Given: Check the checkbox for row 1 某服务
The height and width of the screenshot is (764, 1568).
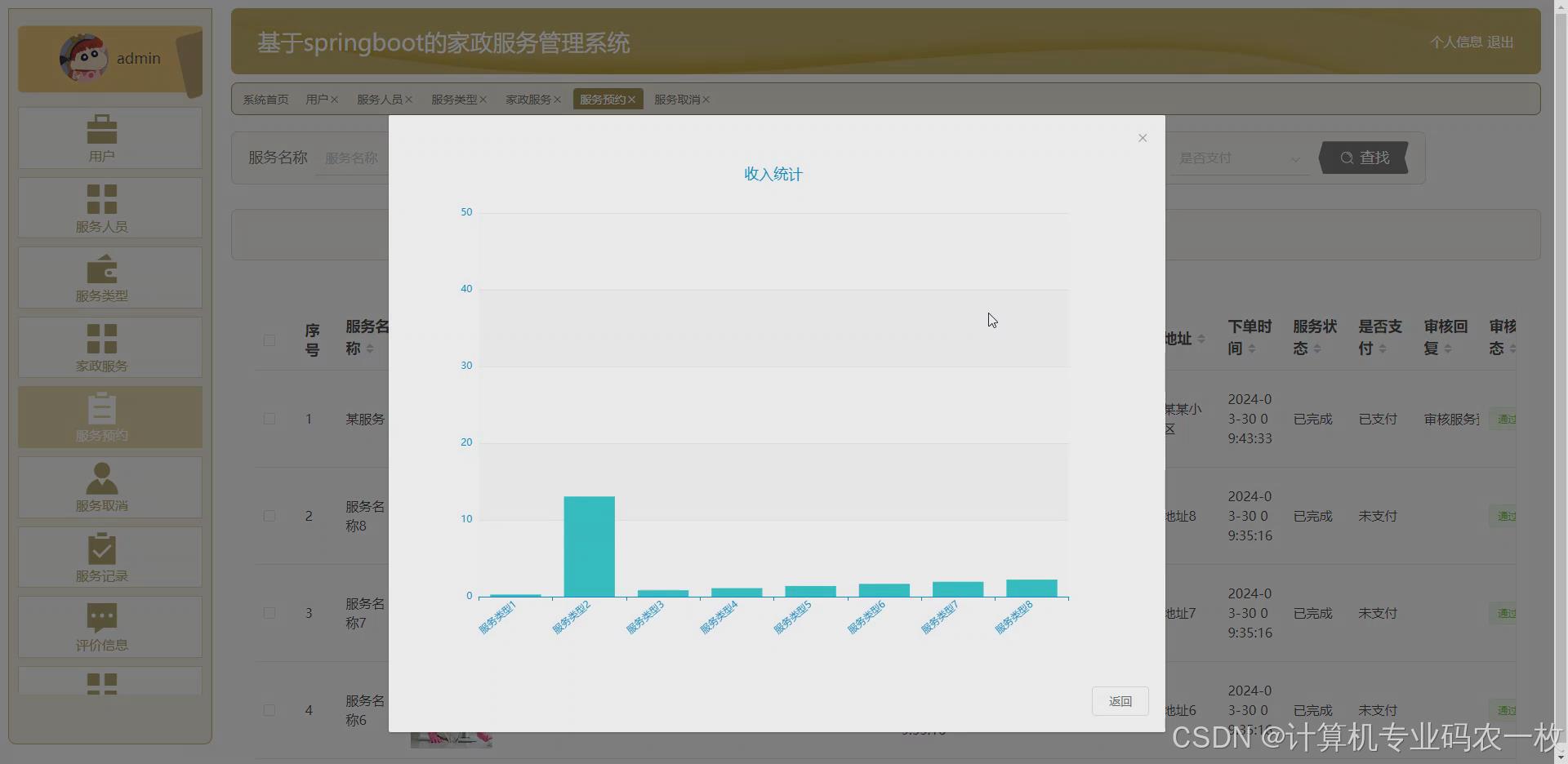Looking at the screenshot, I should tap(269, 419).
